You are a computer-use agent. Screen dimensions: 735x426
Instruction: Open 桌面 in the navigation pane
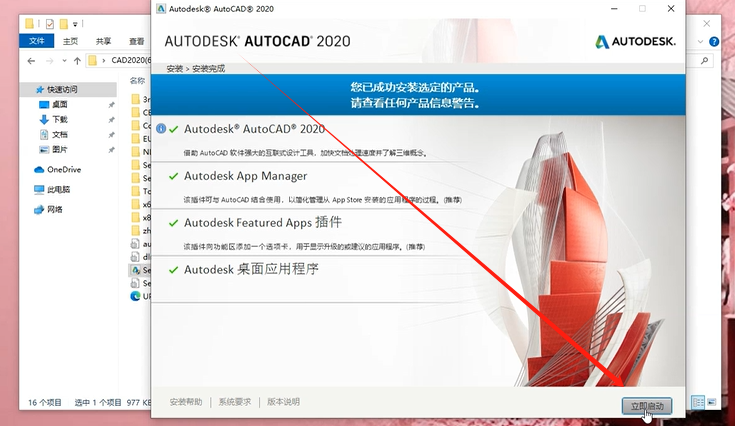60,104
